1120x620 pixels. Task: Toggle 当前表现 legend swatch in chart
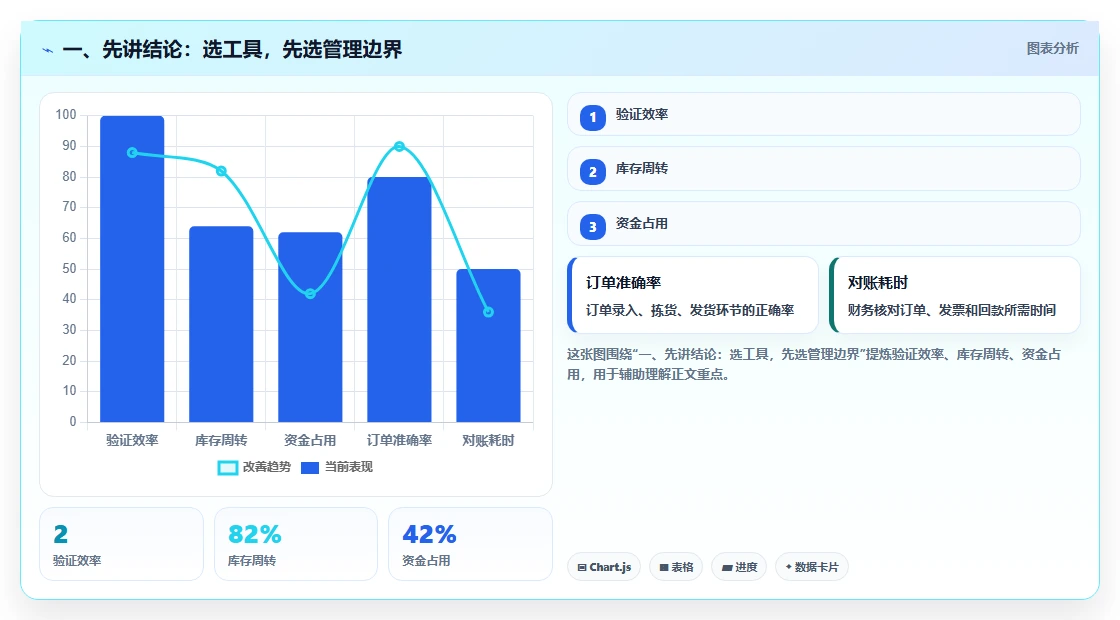pyautogui.click(x=309, y=468)
